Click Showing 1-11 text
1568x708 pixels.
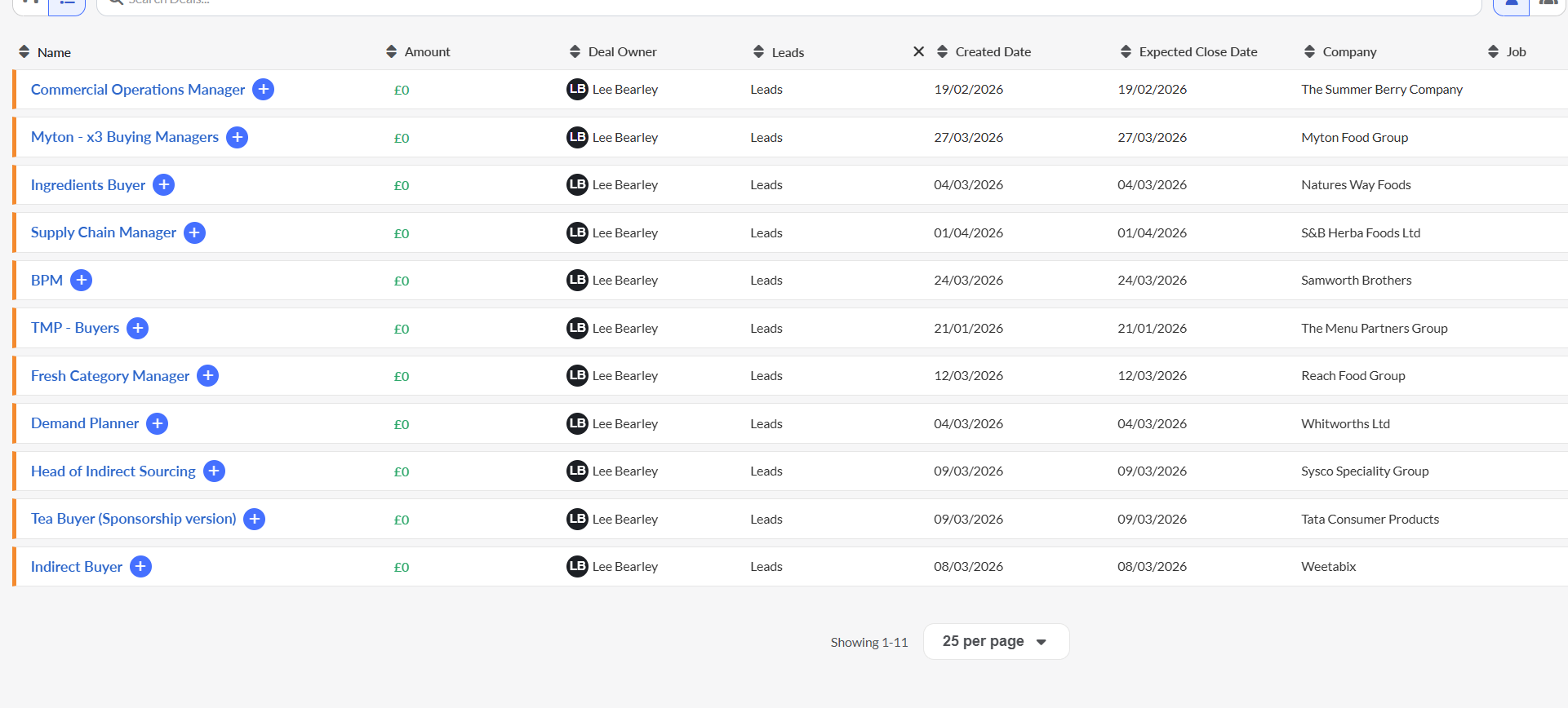pyautogui.click(x=869, y=643)
